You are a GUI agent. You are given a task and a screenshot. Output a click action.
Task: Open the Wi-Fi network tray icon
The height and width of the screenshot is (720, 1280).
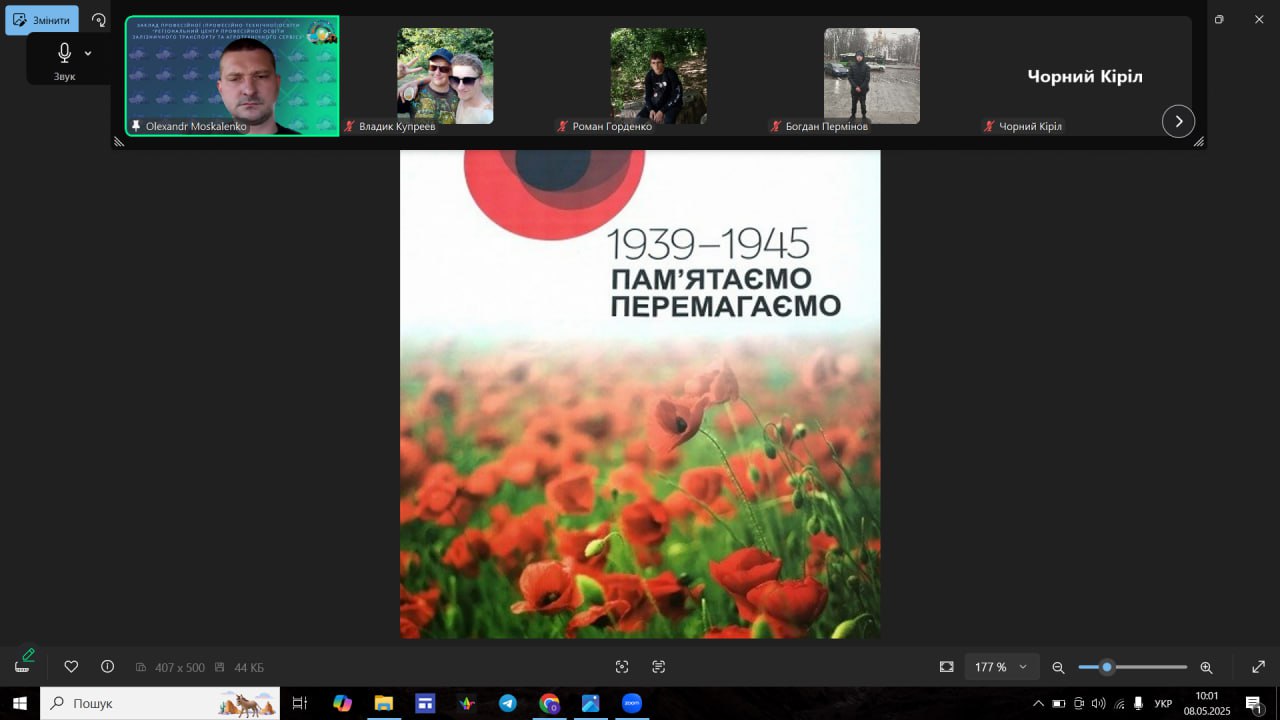tap(1119, 703)
